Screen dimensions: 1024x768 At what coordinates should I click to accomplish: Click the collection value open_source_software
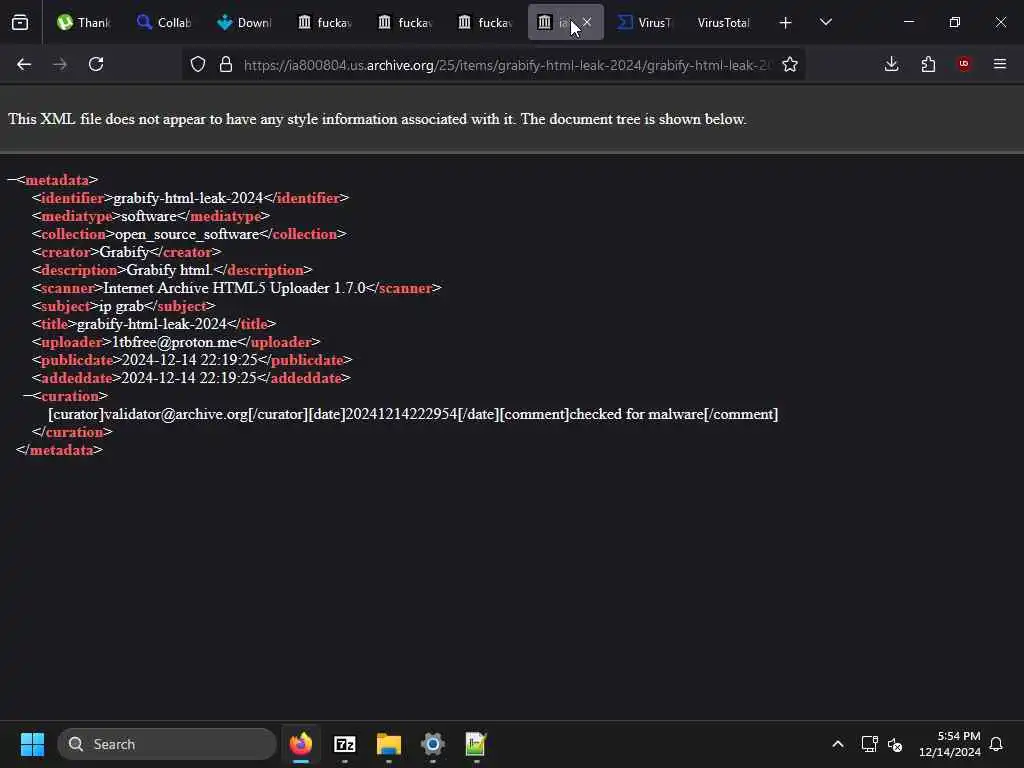(187, 234)
